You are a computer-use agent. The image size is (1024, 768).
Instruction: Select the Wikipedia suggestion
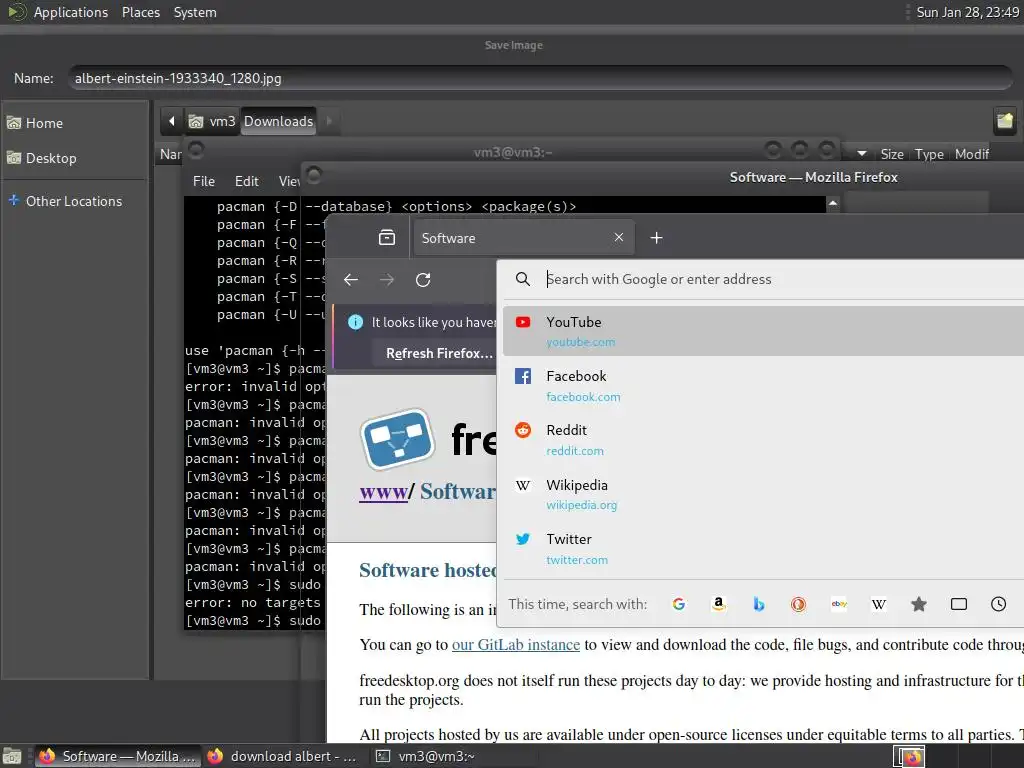[x=763, y=494]
